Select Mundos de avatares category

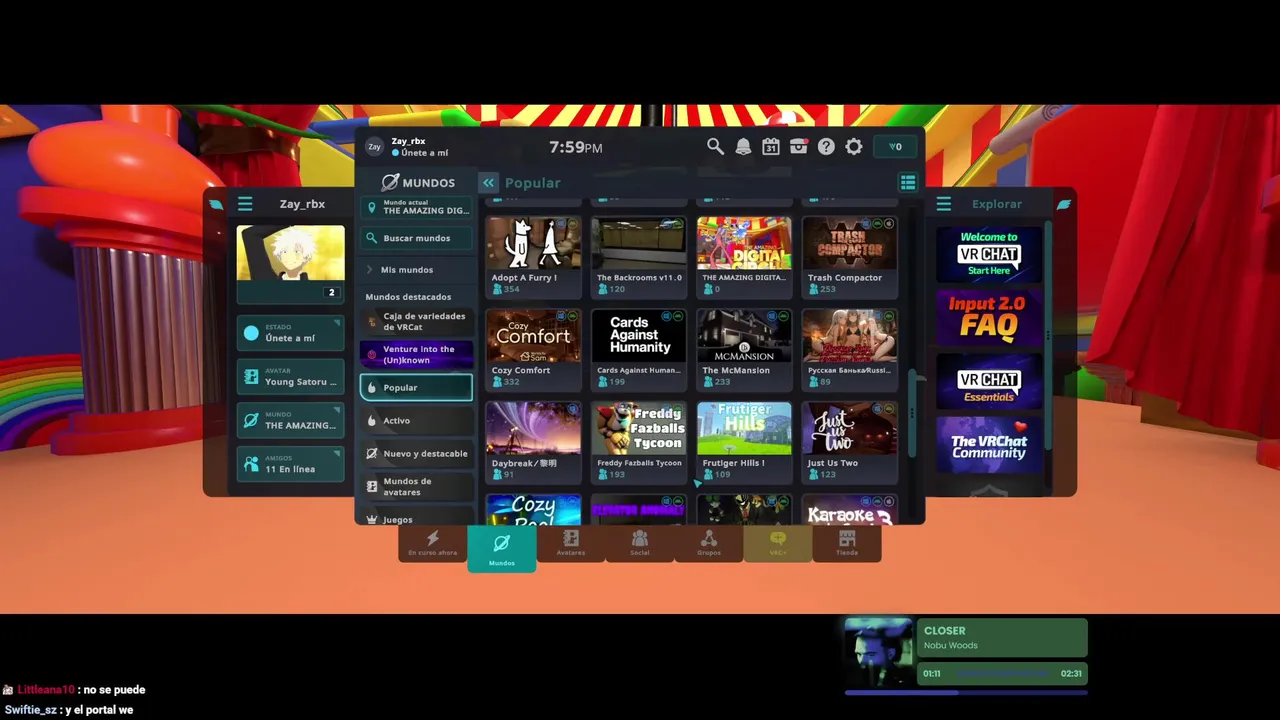(x=417, y=487)
